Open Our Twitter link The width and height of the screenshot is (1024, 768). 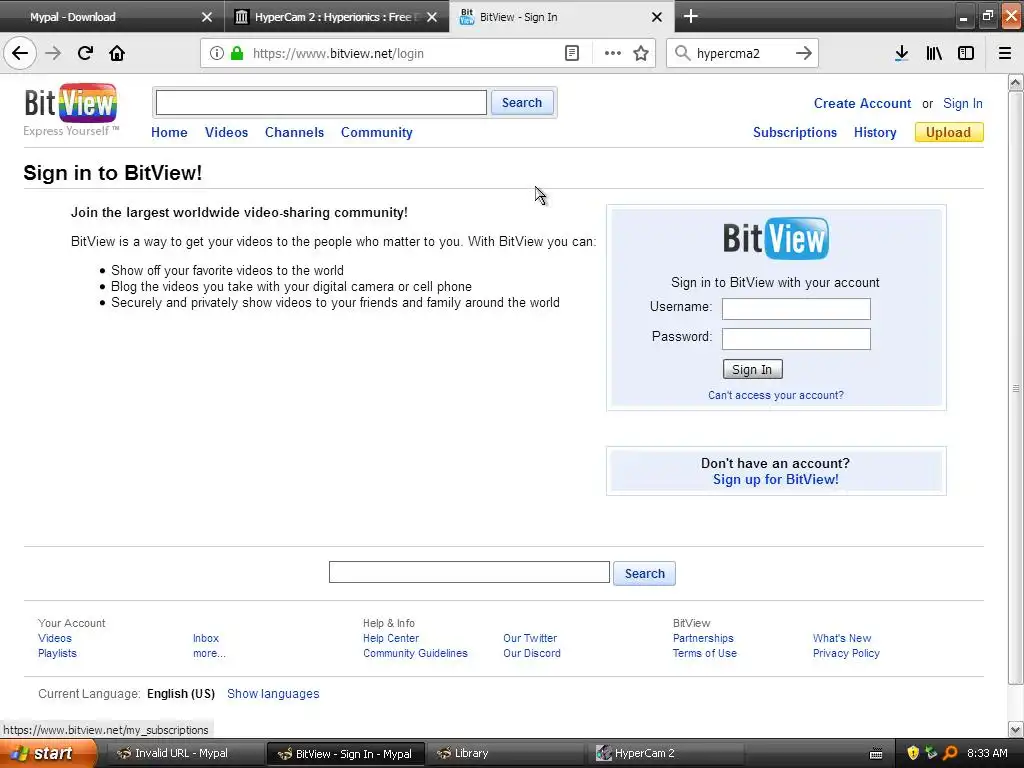(530, 638)
